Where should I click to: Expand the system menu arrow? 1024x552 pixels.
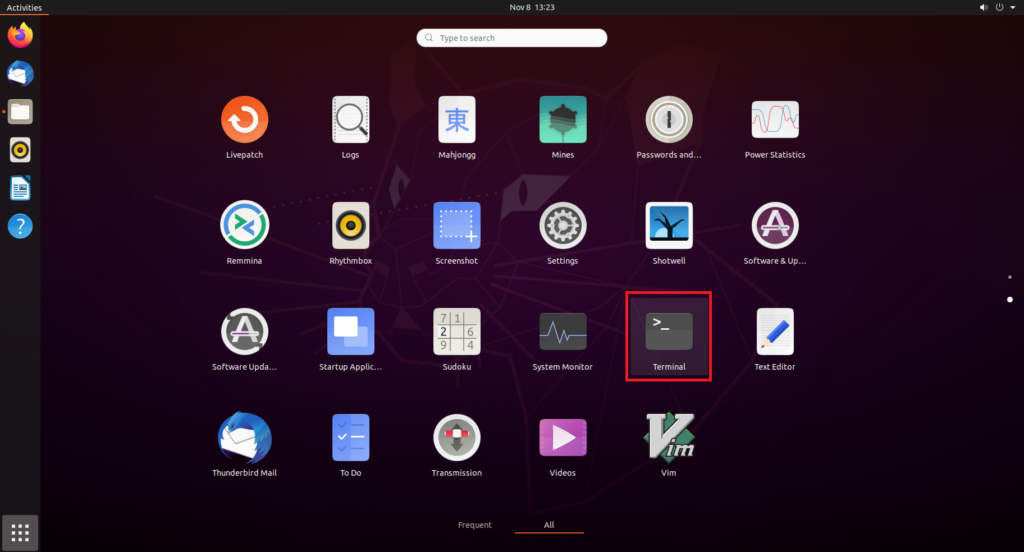tap(1013, 7)
